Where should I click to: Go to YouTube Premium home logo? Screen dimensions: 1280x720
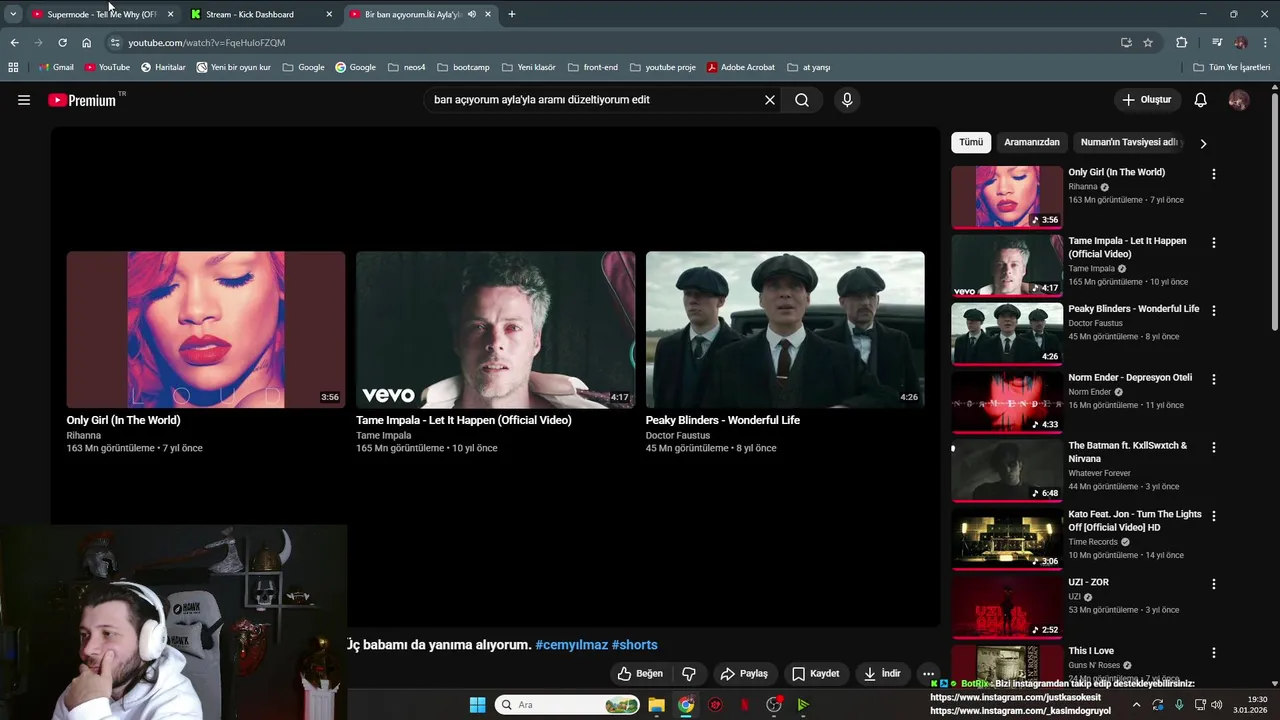pos(84,100)
